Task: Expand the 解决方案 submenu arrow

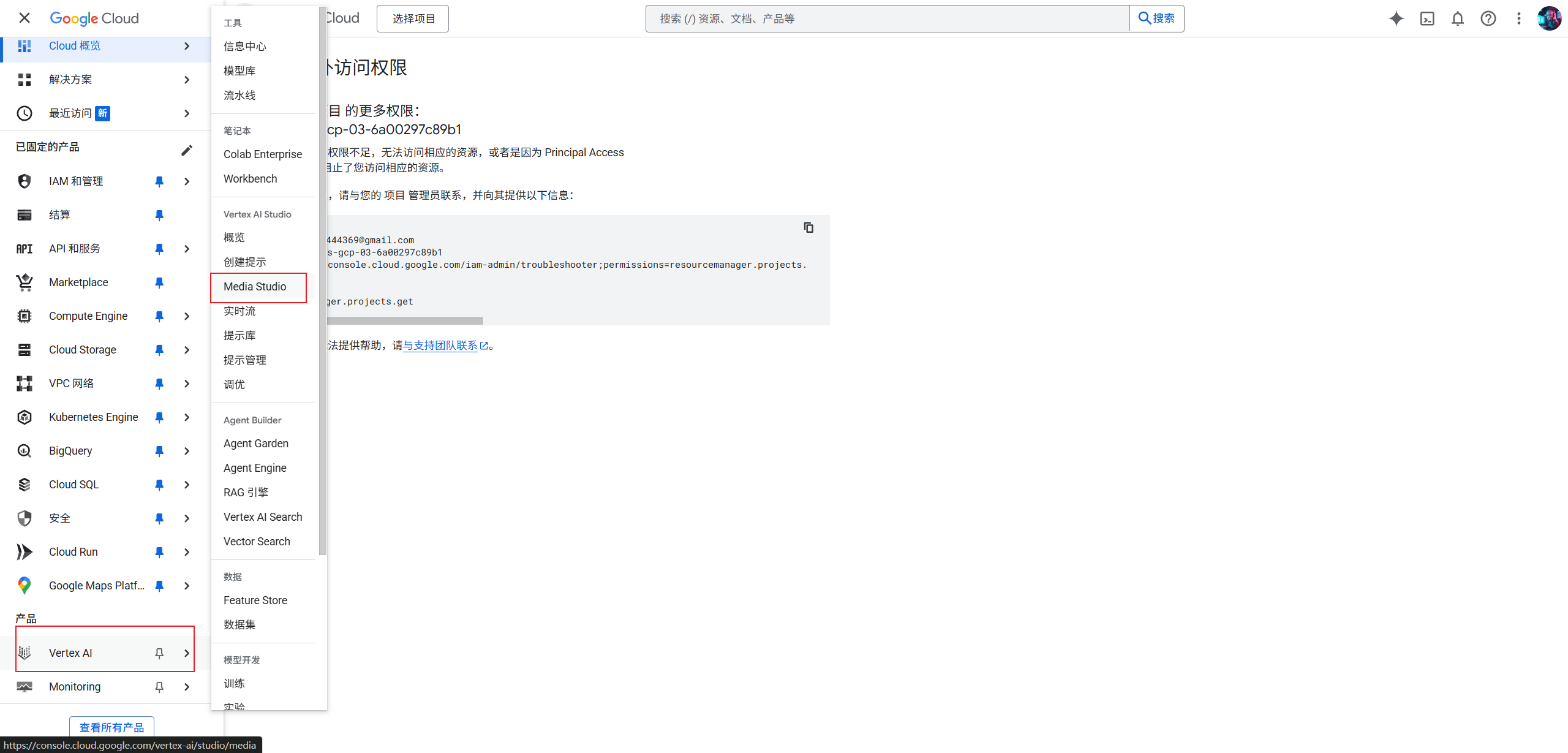Action: coord(187,80)
